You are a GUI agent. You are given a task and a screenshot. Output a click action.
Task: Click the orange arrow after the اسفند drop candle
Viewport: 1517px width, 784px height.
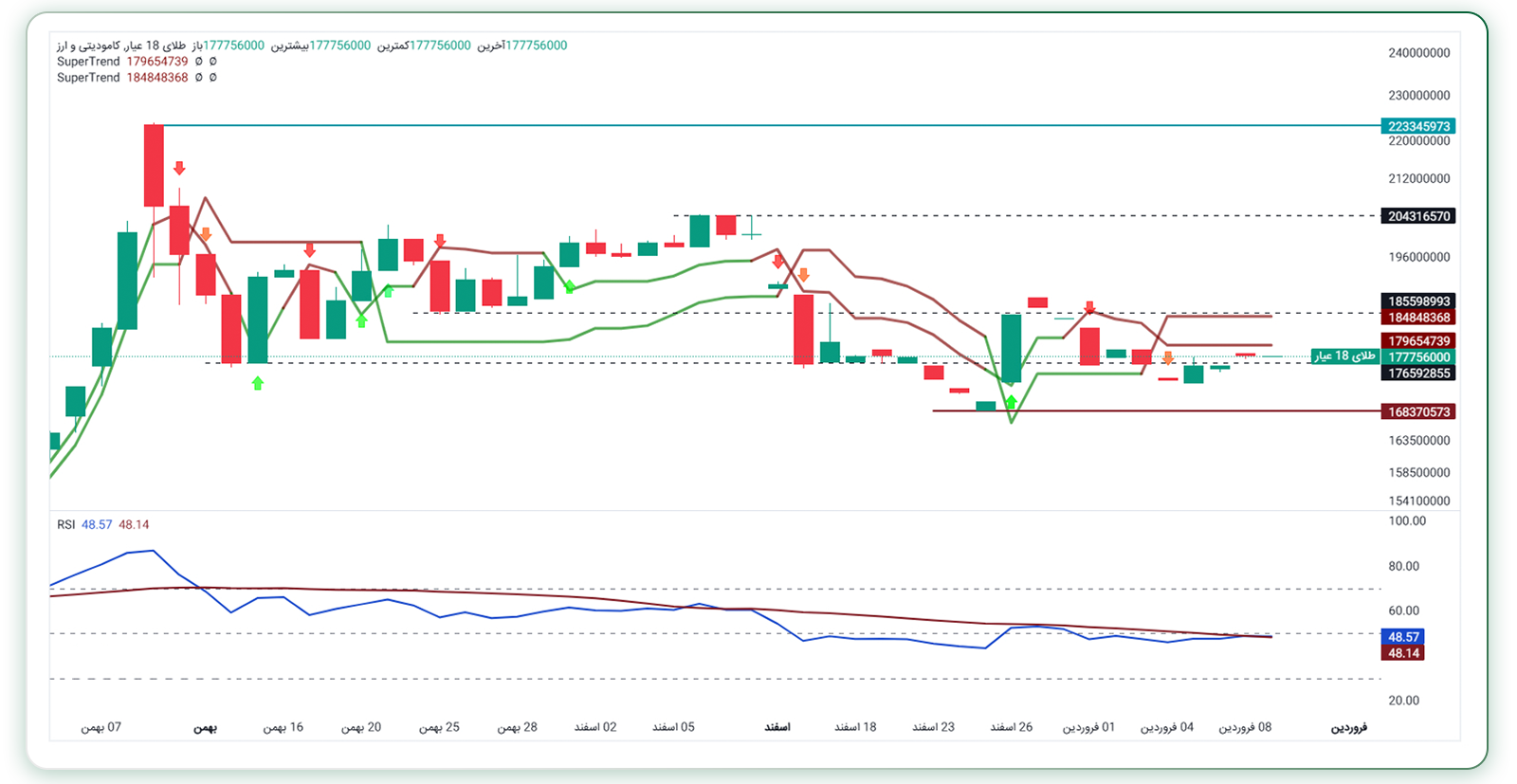(x=803, y=275)
